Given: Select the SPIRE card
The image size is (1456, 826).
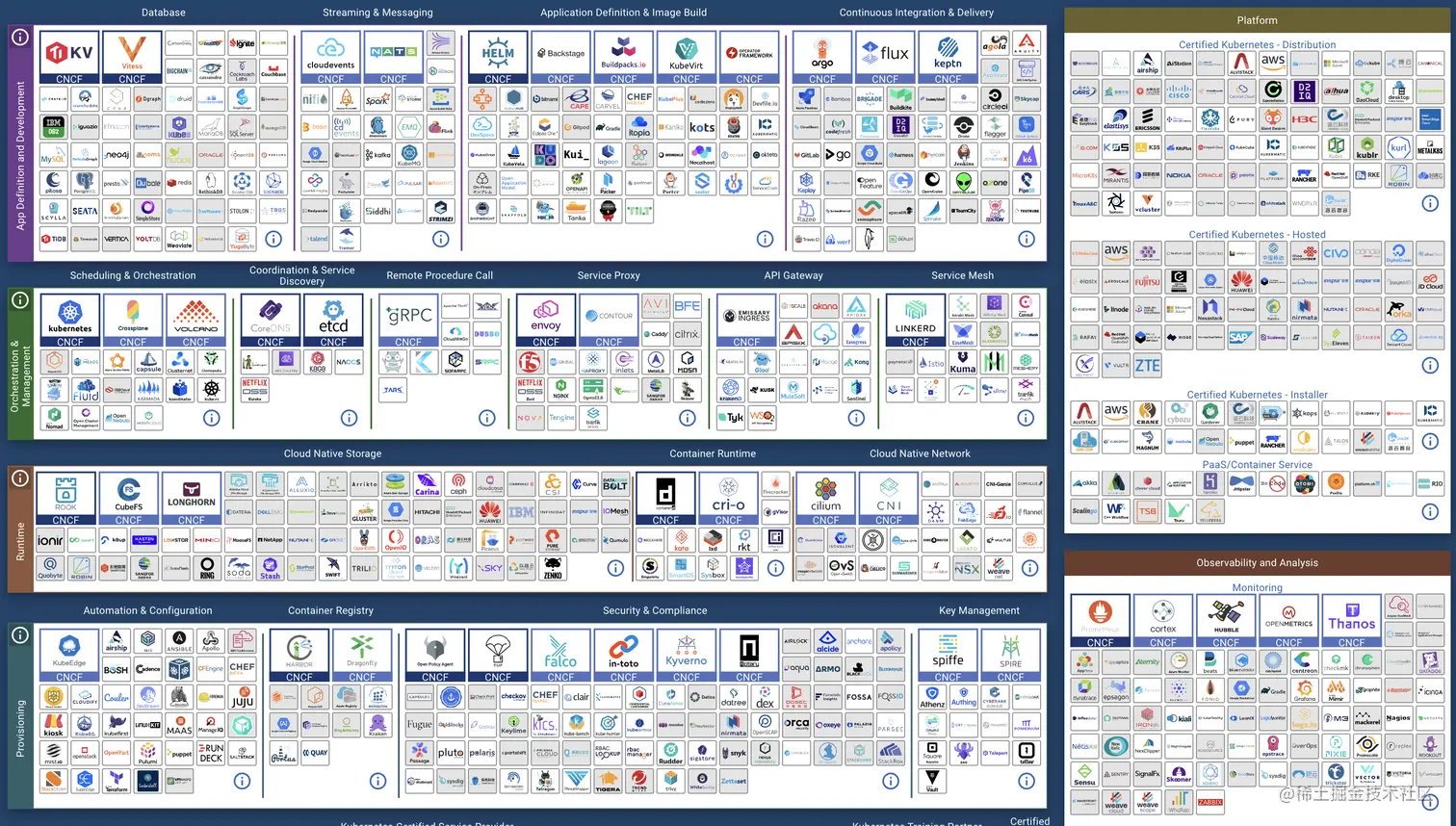Looking at the screenshot, I should point(1010,656).
